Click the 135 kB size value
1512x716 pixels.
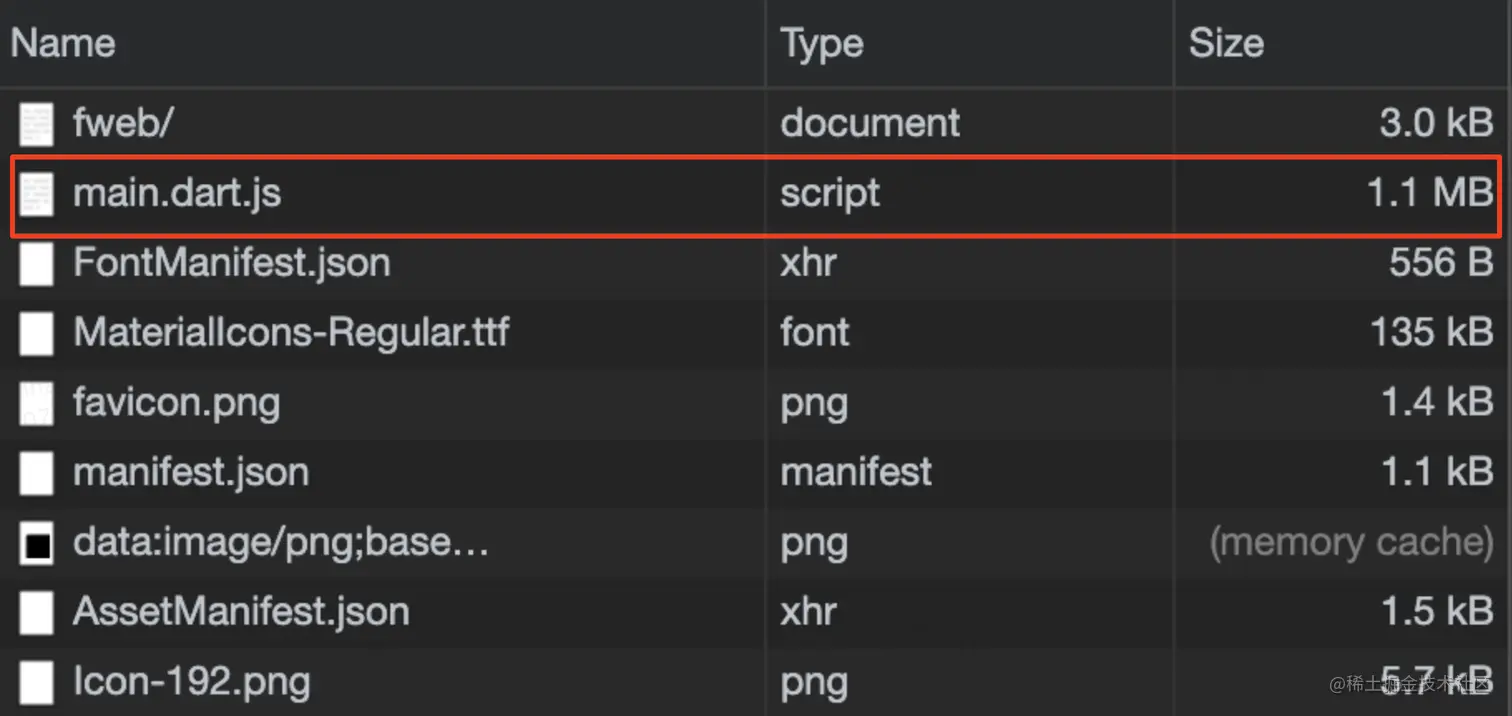coord(1432,332)
